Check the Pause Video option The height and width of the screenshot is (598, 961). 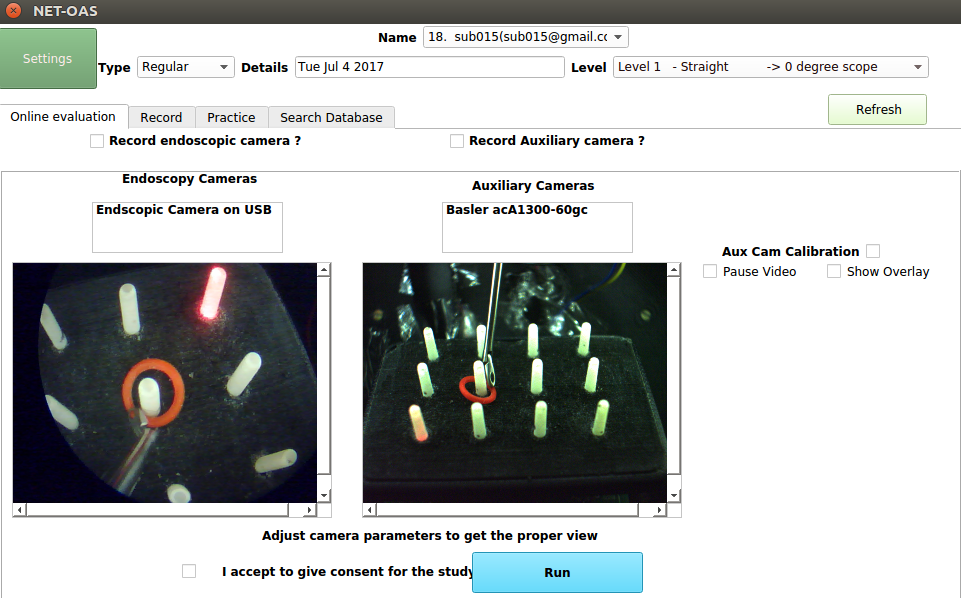(710, 271)
